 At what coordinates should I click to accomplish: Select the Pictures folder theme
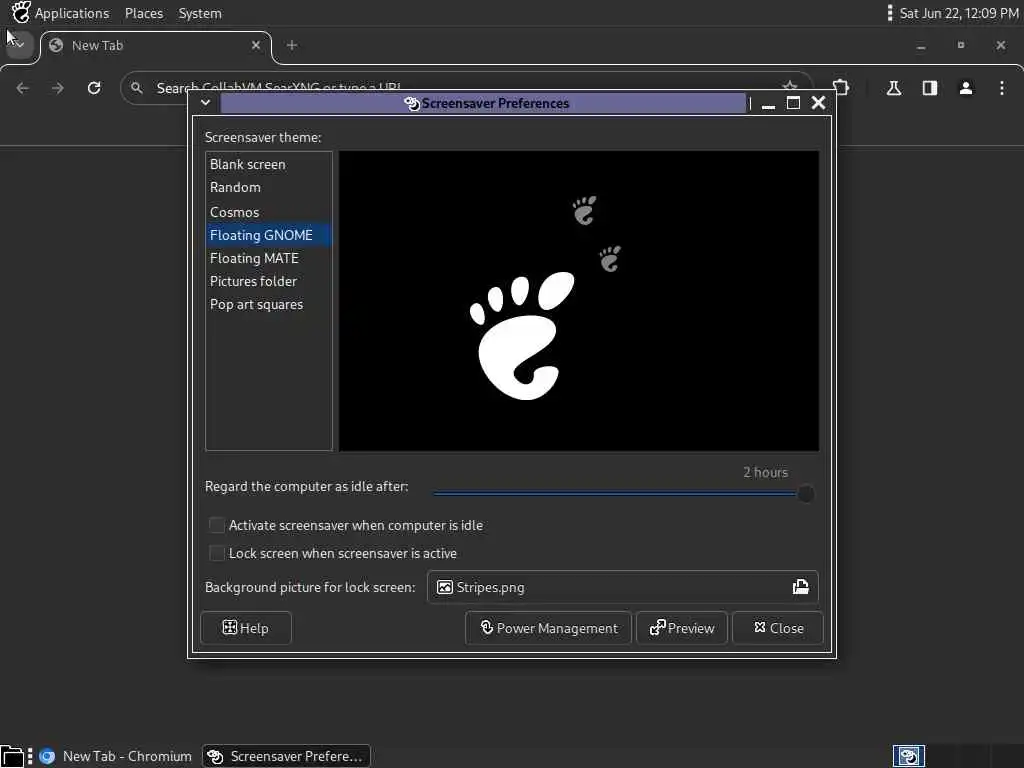point(268,281)
